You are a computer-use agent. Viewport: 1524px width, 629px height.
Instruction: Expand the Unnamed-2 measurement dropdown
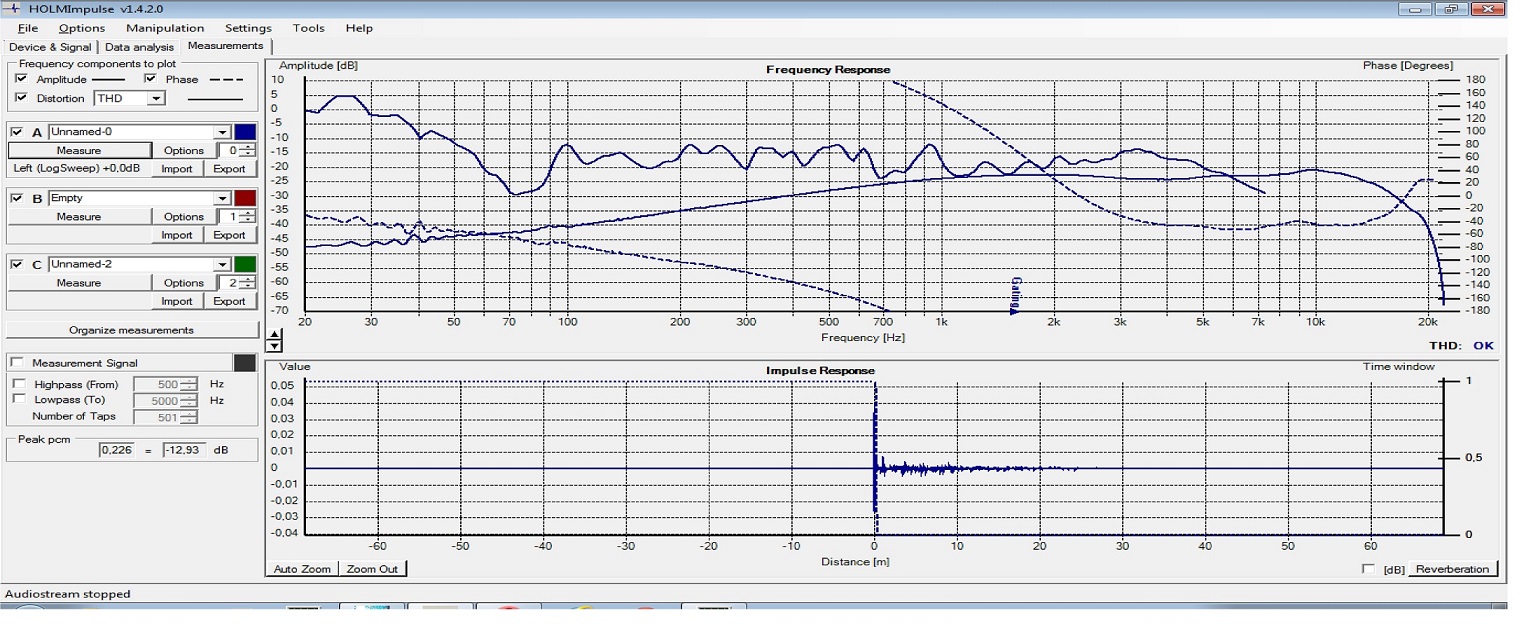(x=223, y=264)
